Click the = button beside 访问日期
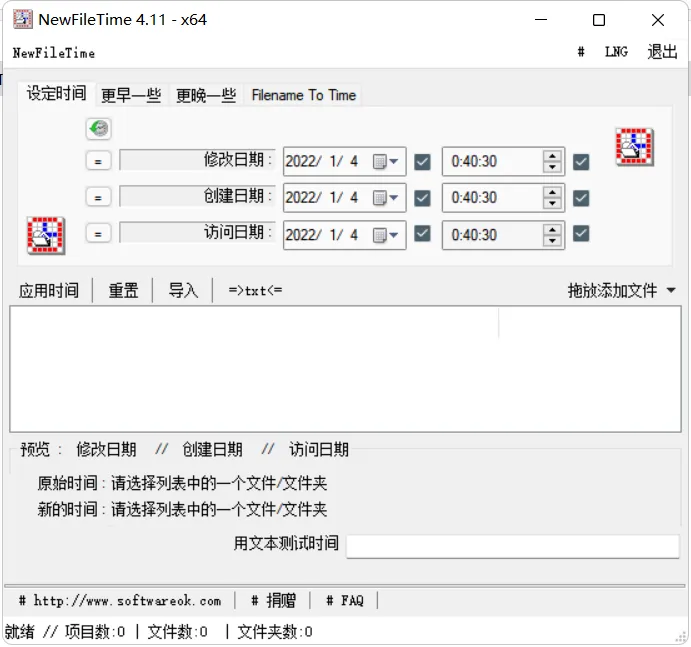 [98, 234]
